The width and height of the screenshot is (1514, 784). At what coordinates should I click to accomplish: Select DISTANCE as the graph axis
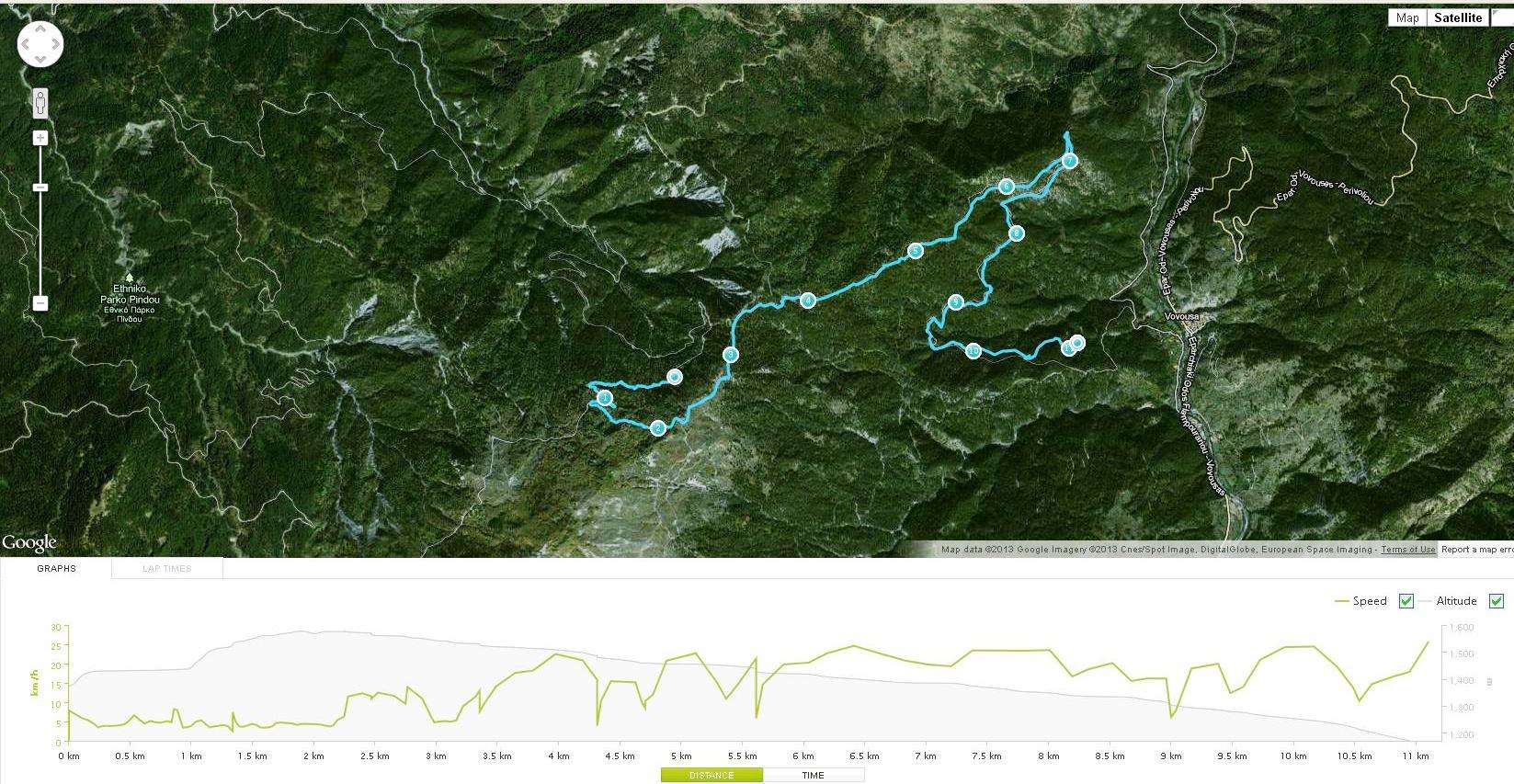pos(711,775)
